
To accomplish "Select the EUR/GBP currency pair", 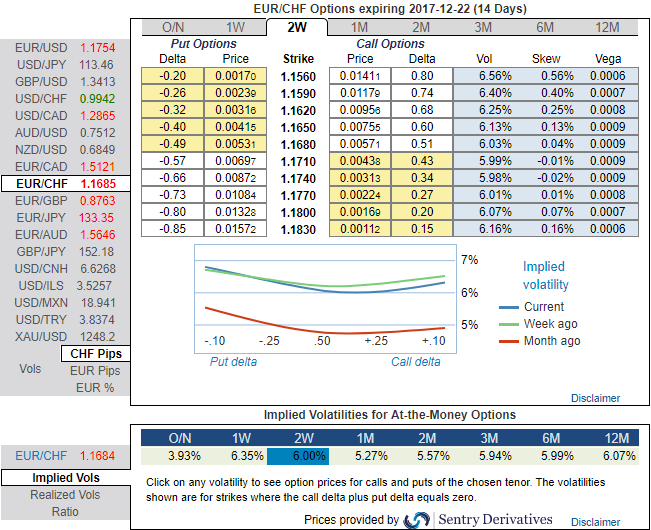I will tap(65, 200).
